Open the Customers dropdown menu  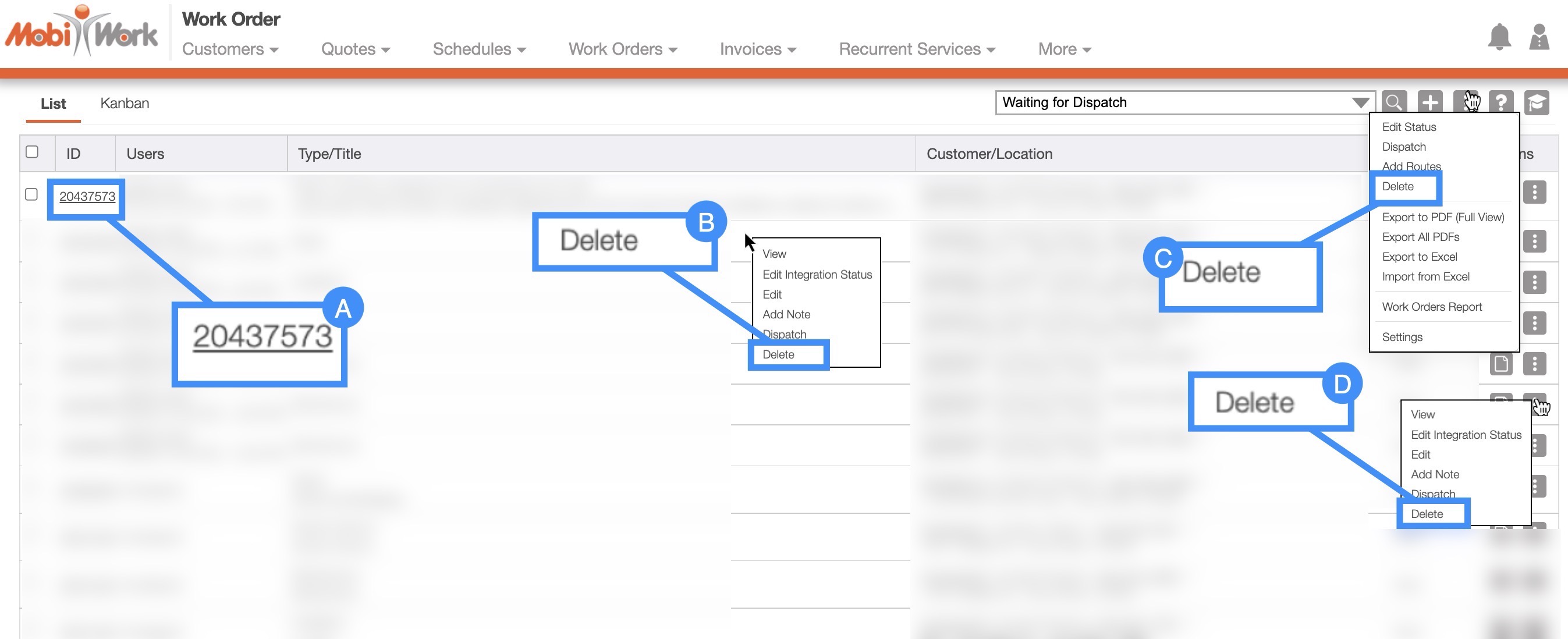pos(230,49)
